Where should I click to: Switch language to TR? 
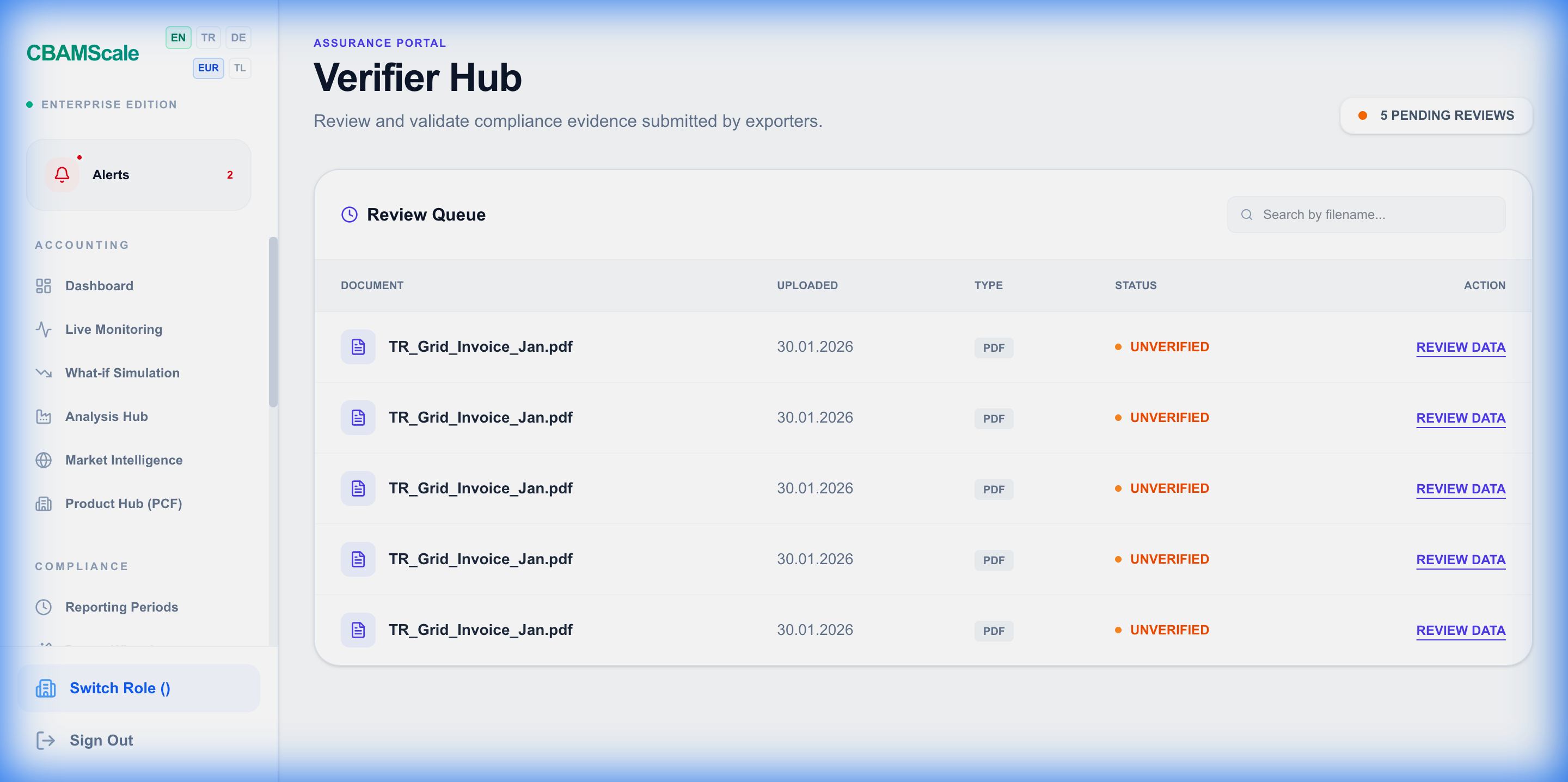[x=208, y=37]
